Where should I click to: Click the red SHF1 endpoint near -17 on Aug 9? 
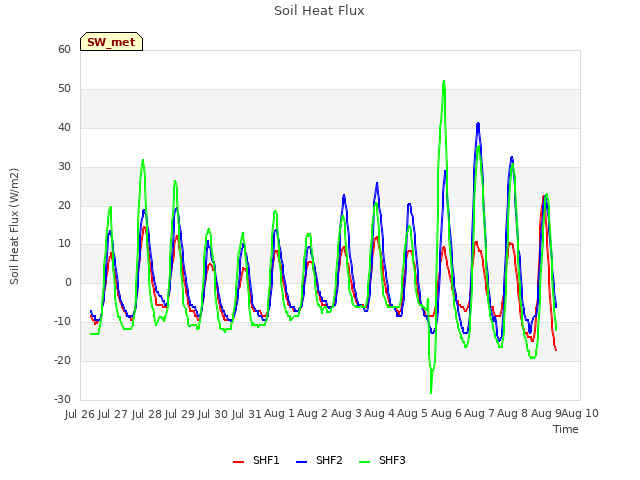click(x=556, y=350)
